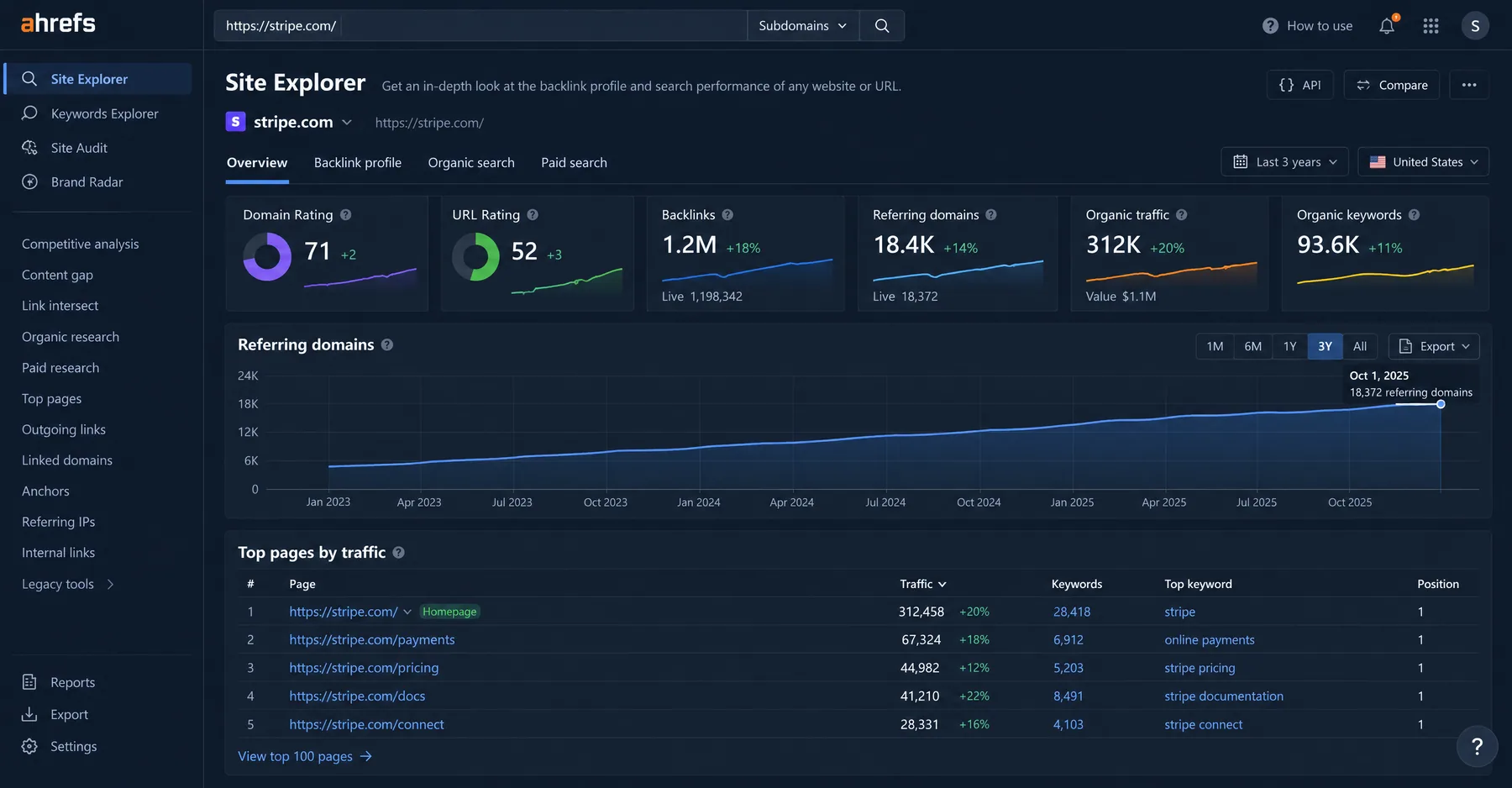Select the 1M chart range
Screen dimensions: 1512x788
pos(1215,346)
